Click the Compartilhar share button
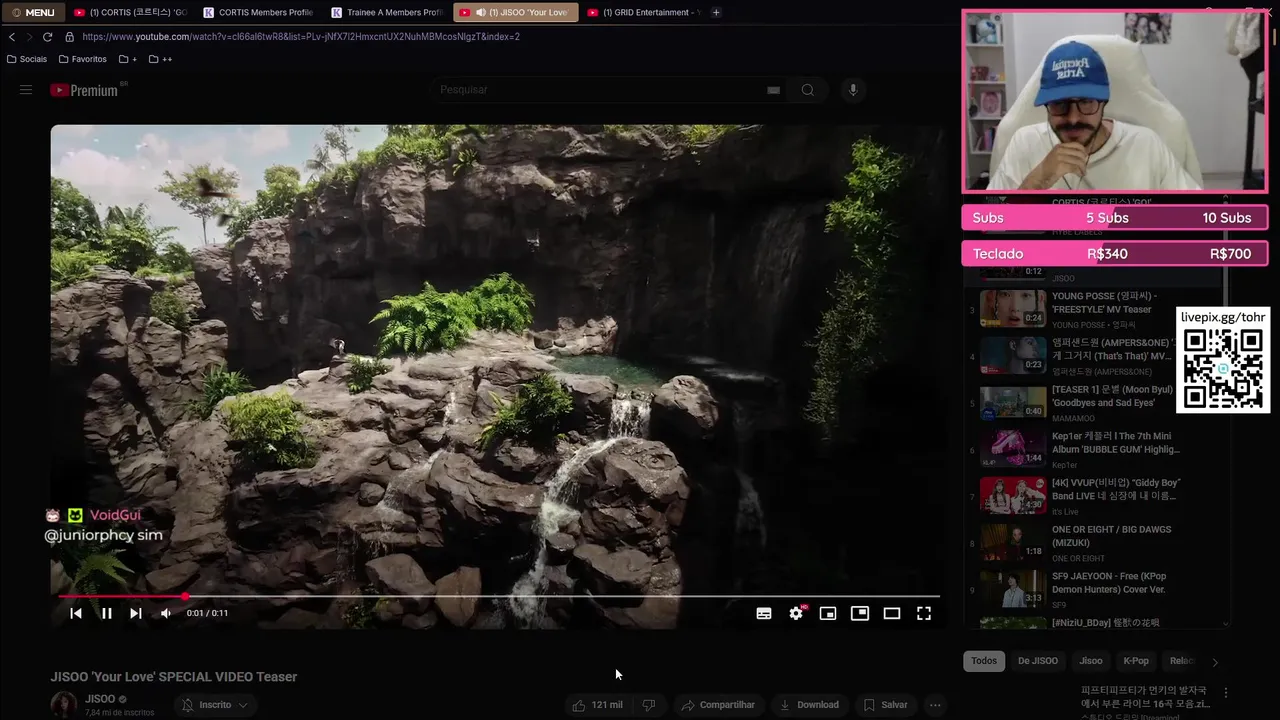This screenshot has width=1280, height=720. click(718, 705)
